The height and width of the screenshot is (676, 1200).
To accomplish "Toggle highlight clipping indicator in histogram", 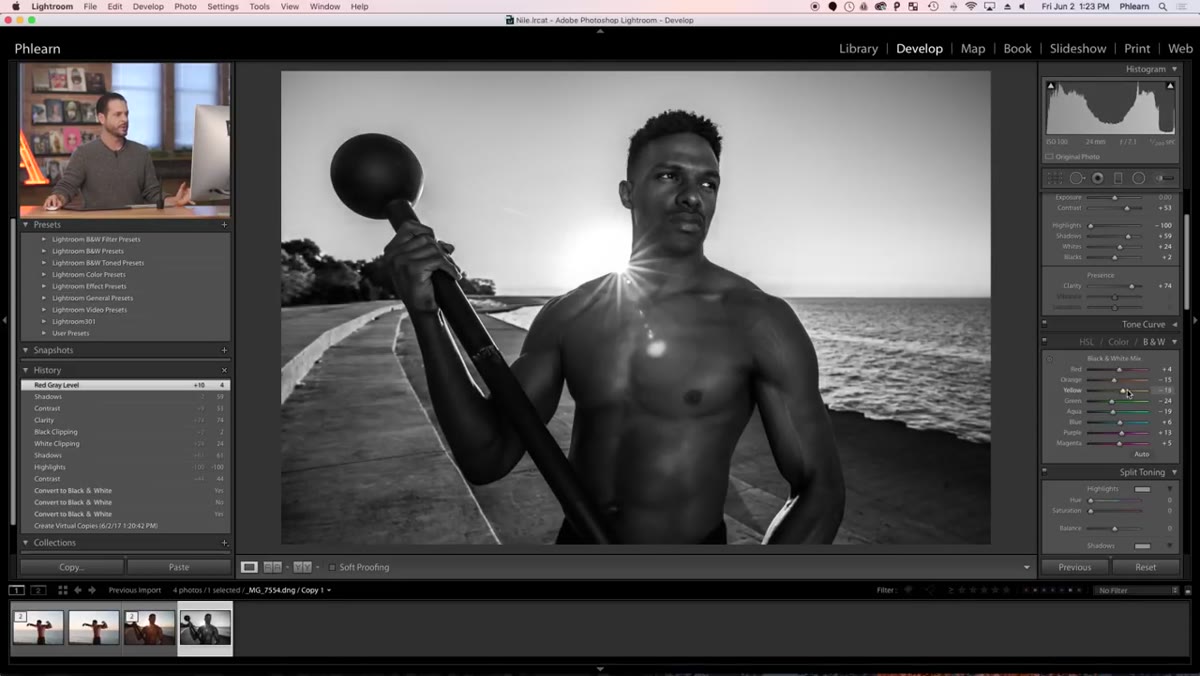I will 1170,86.
